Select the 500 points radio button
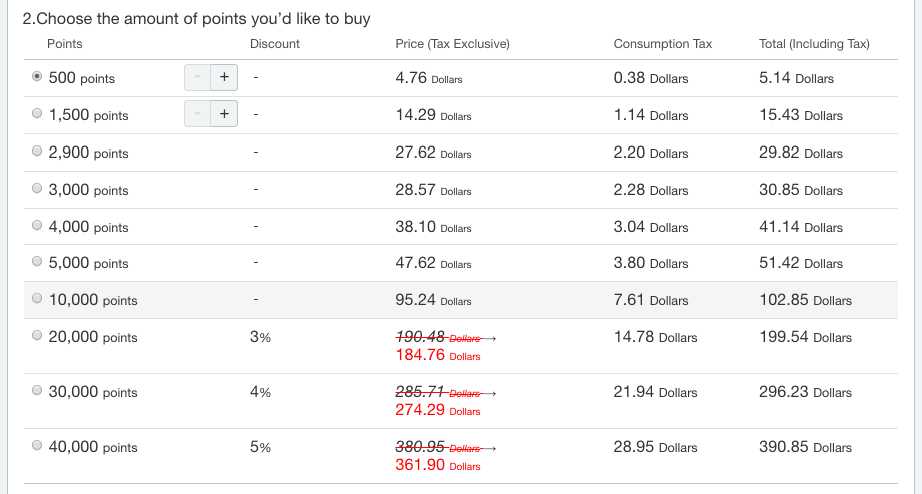Screen dimensions: 922x494 [37, 76]
